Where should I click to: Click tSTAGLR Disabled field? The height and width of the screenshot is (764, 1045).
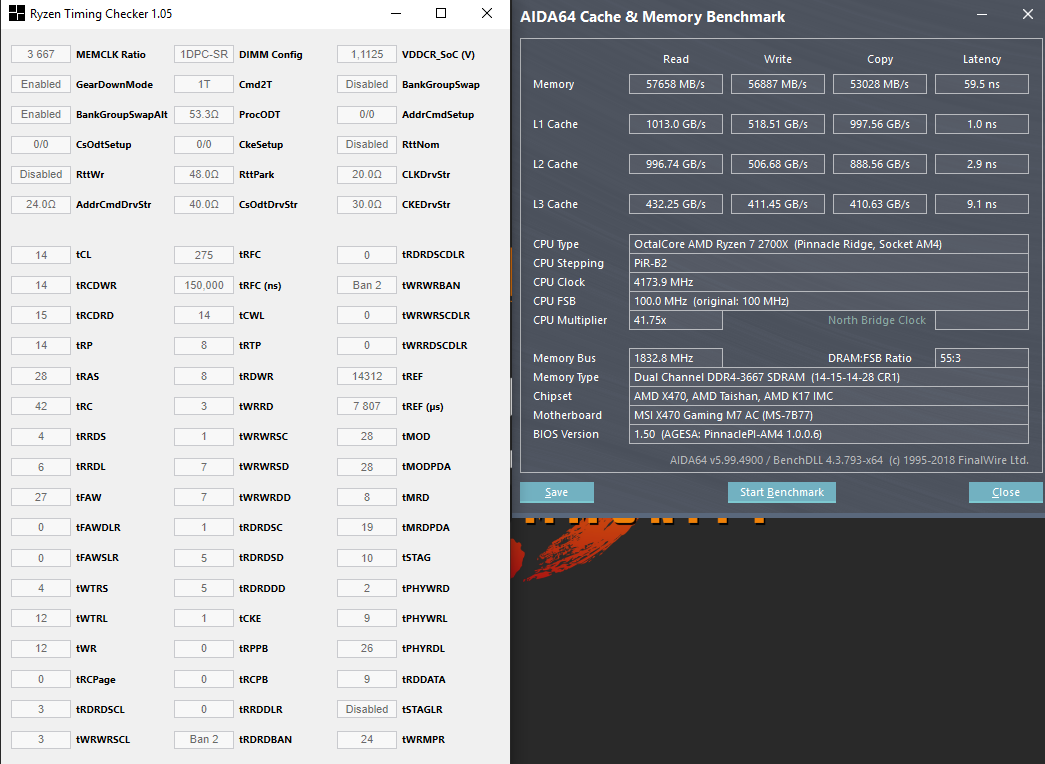(367, 709)
